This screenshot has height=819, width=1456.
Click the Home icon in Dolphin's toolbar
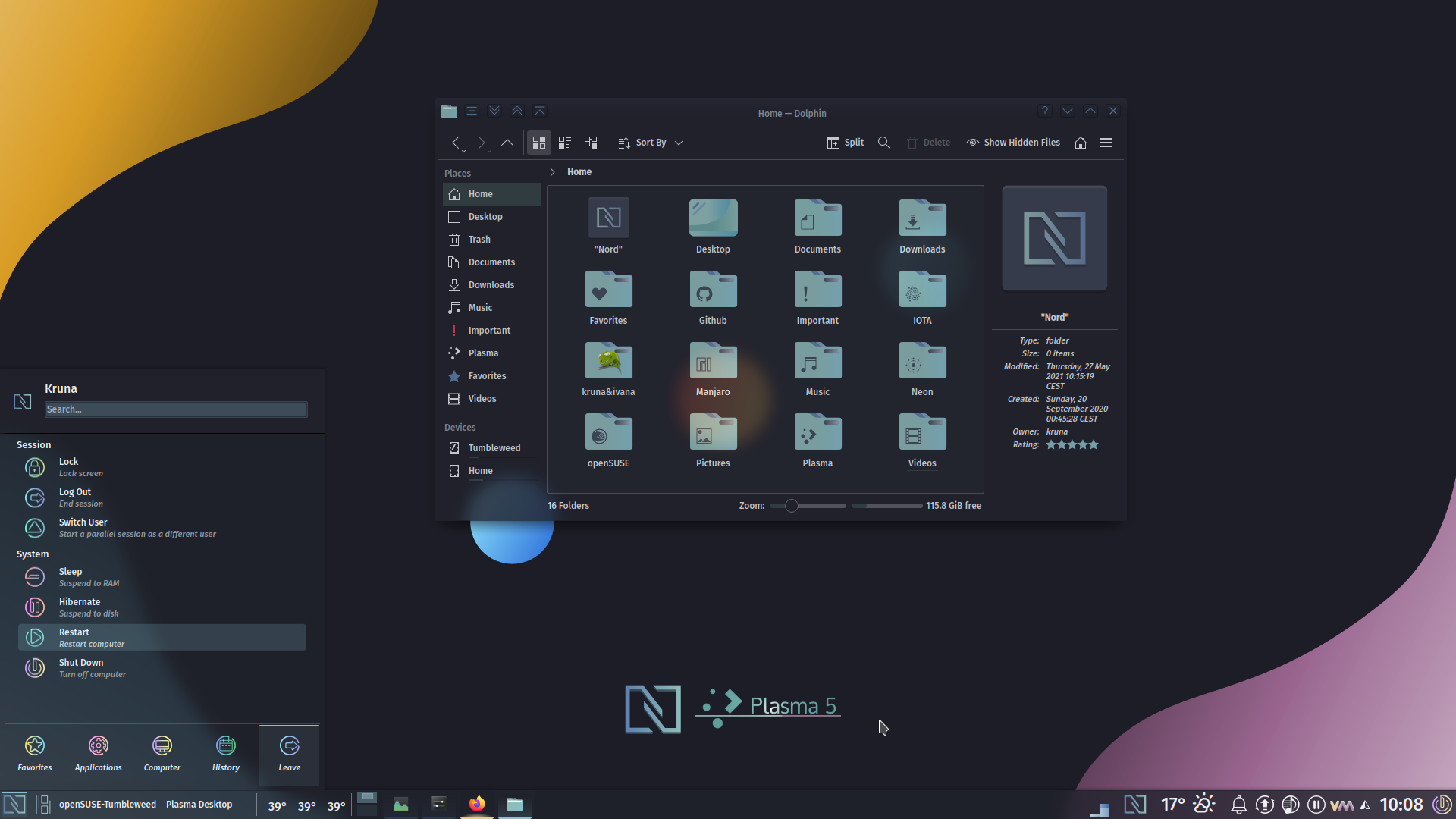click(x=1080, y=143)
